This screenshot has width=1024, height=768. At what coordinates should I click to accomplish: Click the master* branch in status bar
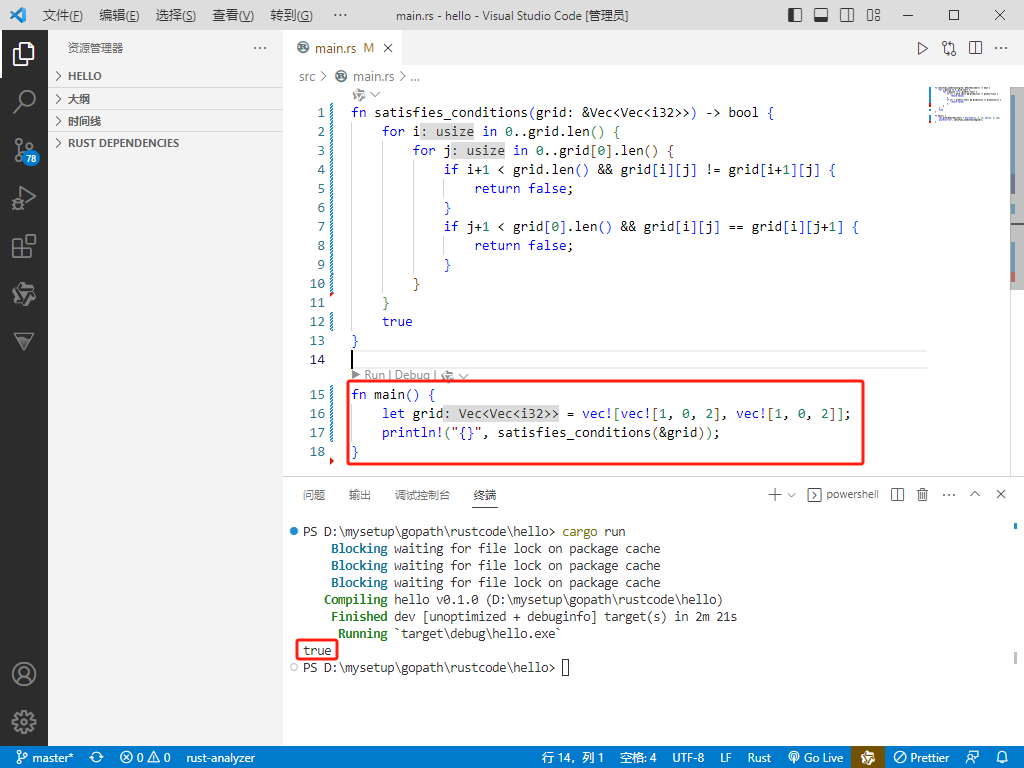point(45,758)
